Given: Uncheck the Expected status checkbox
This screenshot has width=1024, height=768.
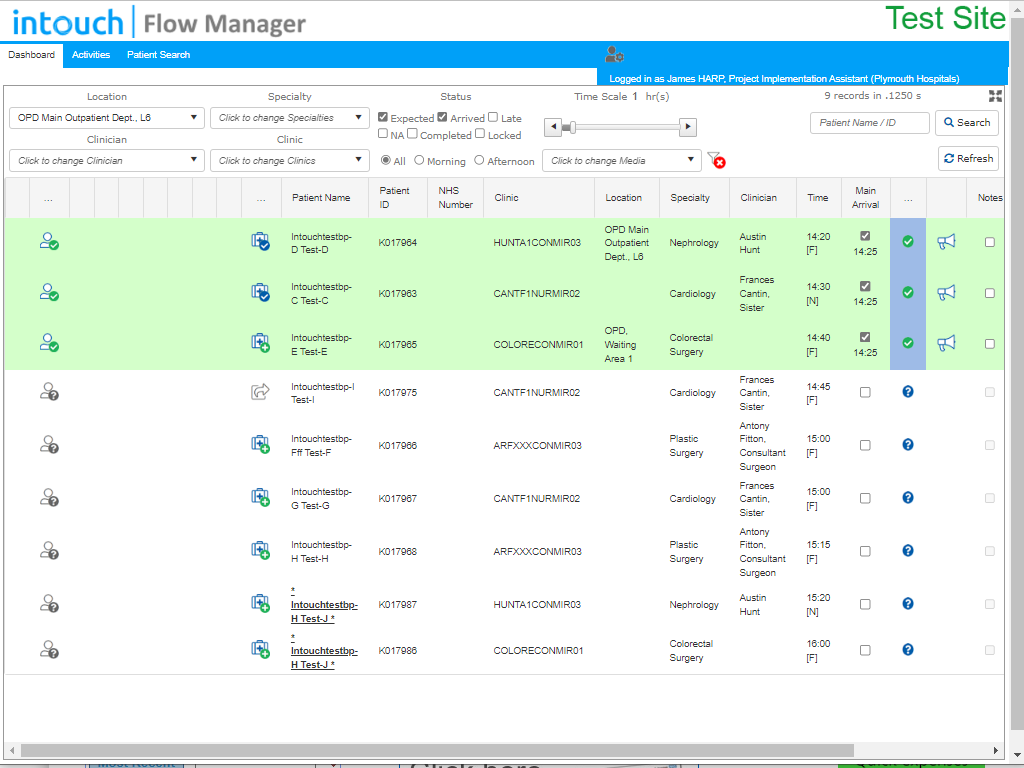Looking at the screenshot, I should pos(383,117).
